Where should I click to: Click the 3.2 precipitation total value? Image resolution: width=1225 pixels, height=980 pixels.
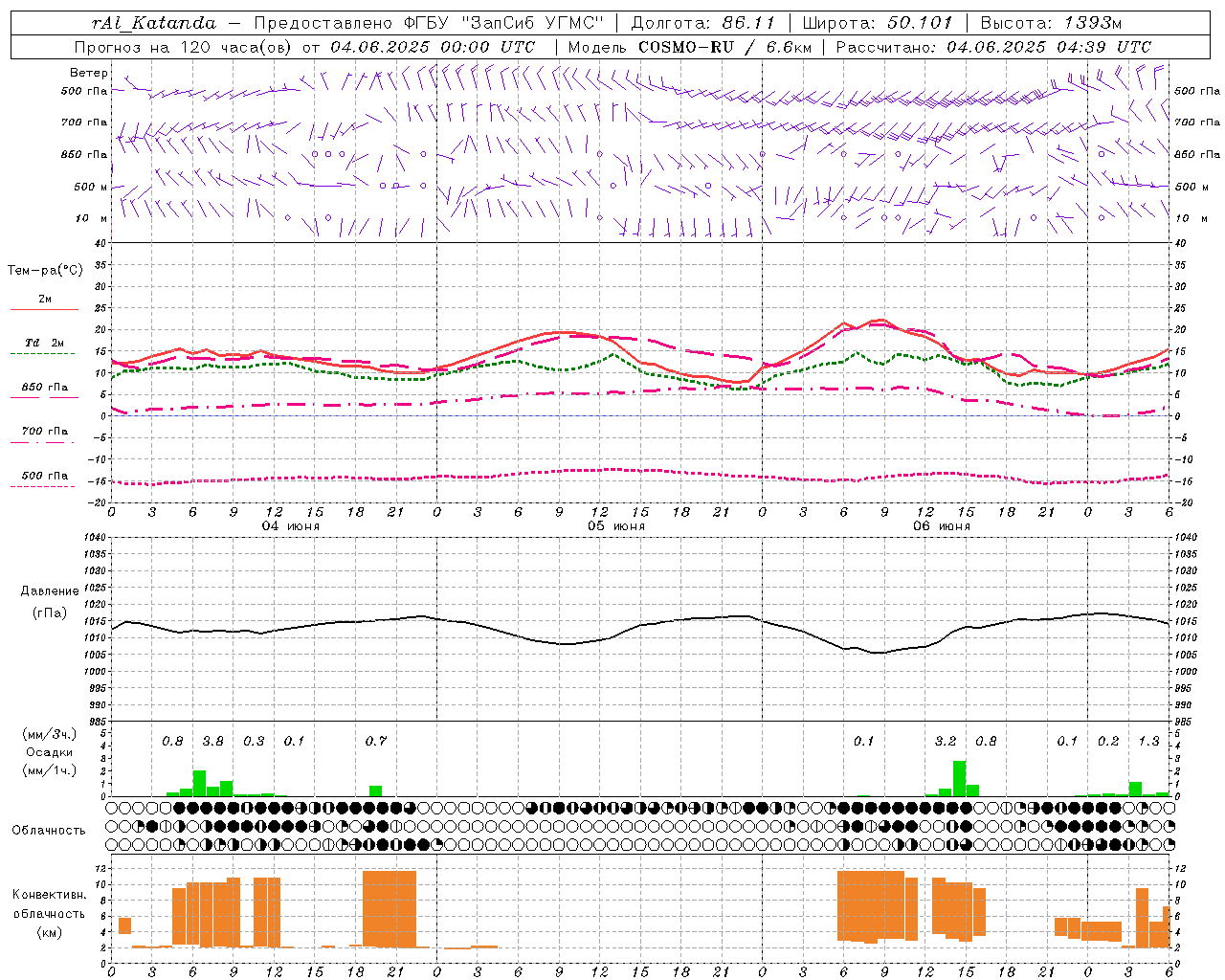(946, 742)
